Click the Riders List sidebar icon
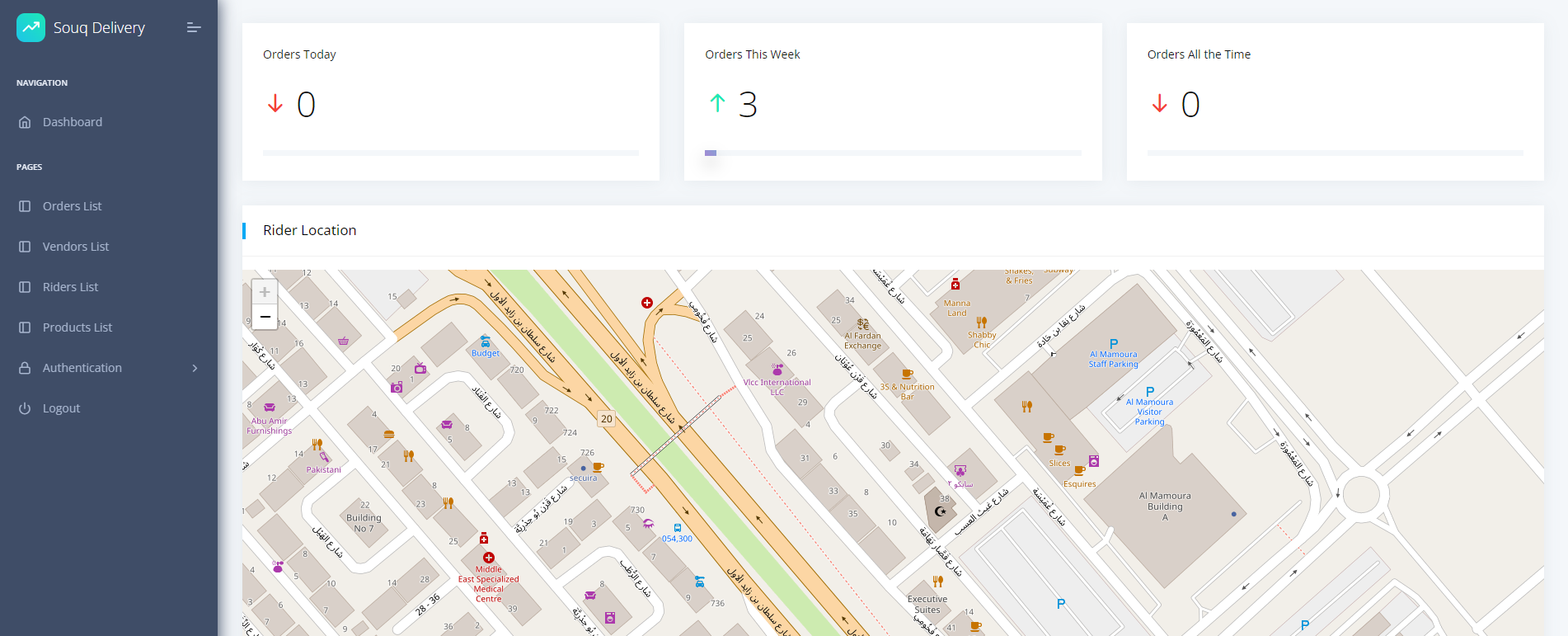Image resolution: width=1568 pixels, height=636 pixels. (25, 287)
